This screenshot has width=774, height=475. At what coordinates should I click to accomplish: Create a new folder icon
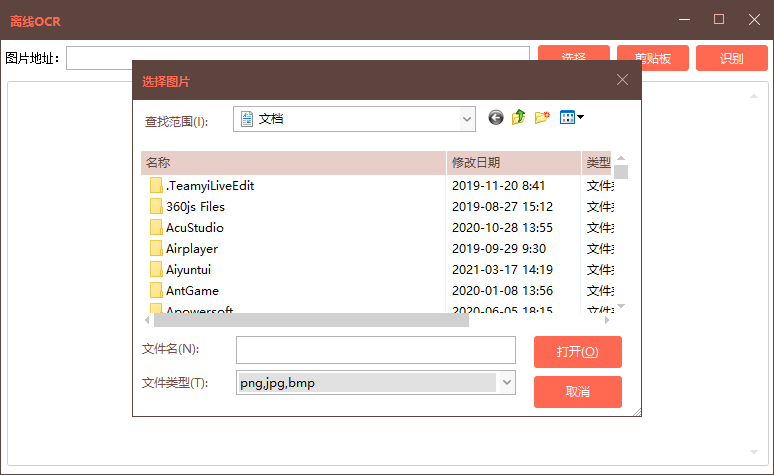[542, 118]
